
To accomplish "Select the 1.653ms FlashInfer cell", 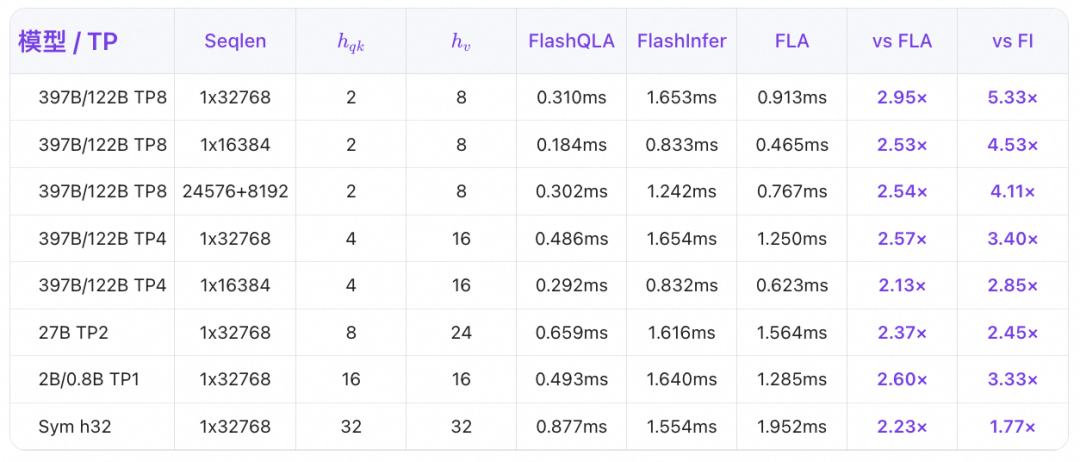I will pyautogui.click(x=681, y=98).
